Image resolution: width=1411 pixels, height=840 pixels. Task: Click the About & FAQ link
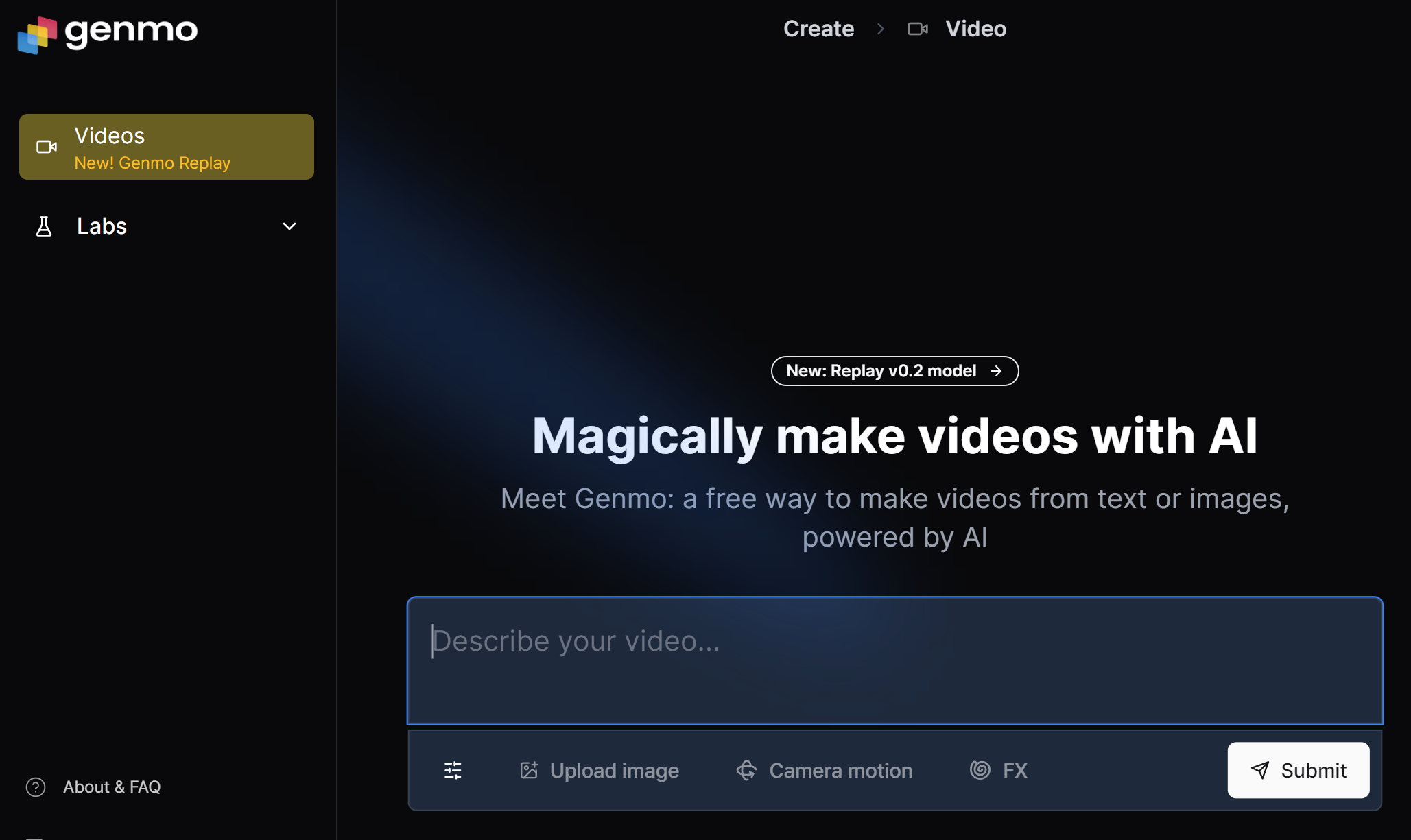pos(112,787)
